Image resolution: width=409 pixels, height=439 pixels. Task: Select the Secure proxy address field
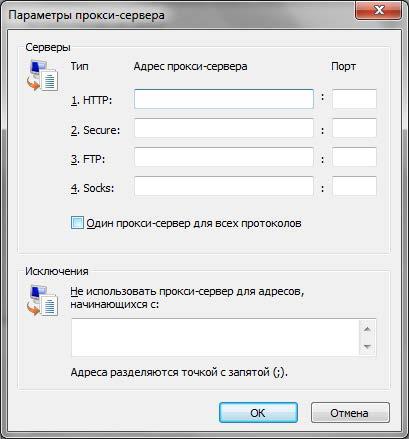224,128
